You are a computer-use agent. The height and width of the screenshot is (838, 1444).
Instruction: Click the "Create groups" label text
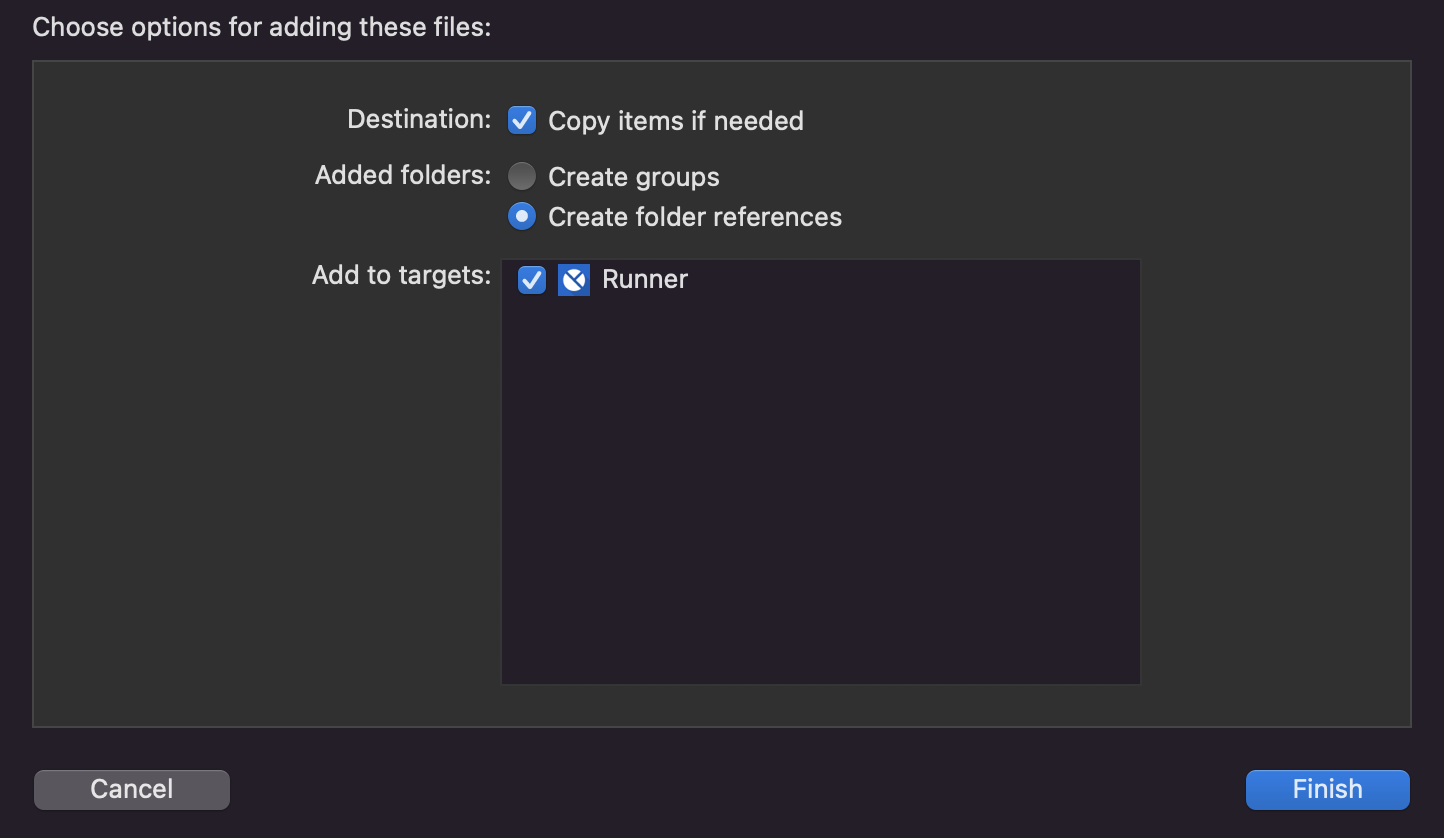pos(634,177)
